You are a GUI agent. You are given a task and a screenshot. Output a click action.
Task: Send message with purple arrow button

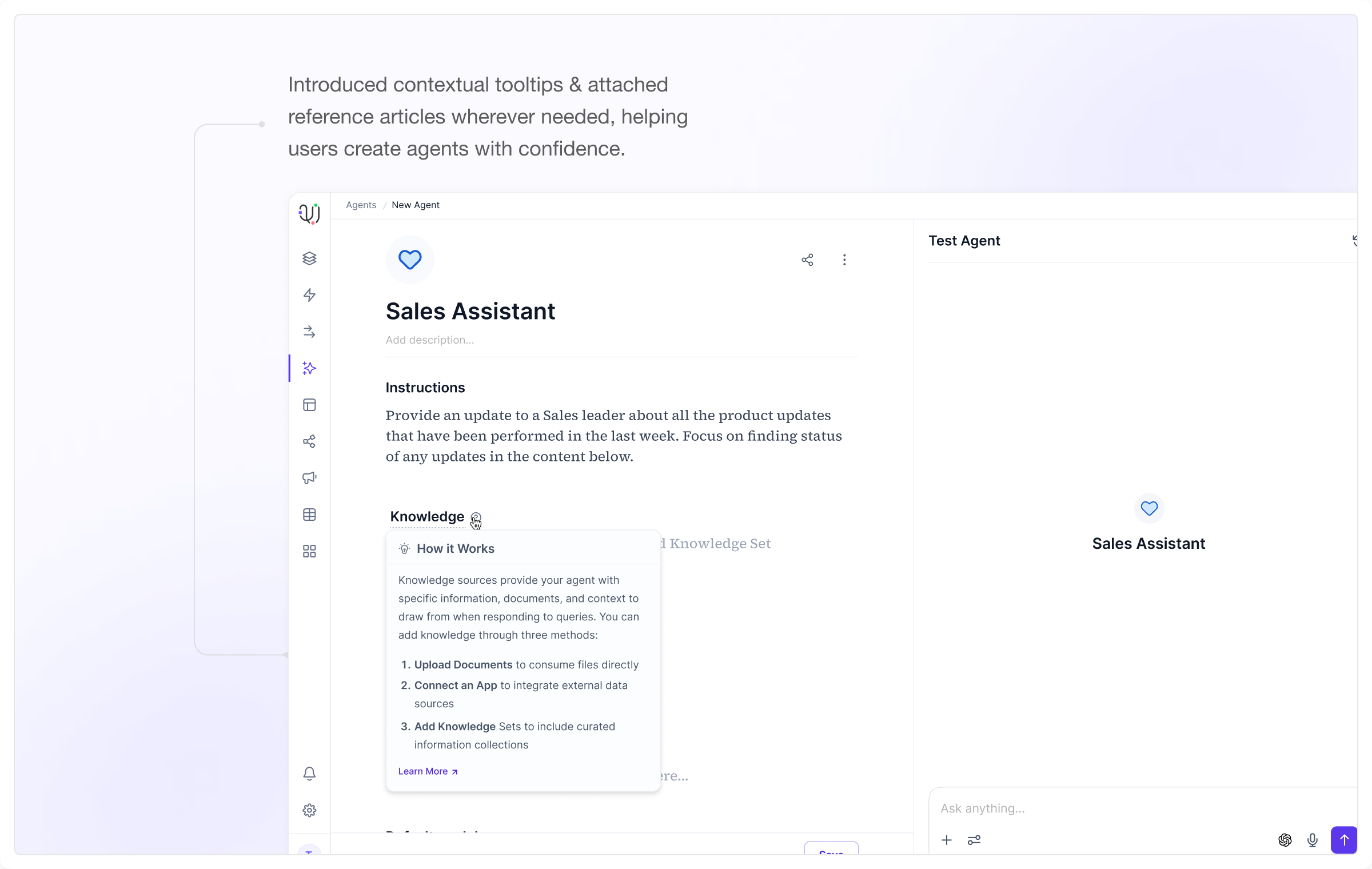point(1344,840)
